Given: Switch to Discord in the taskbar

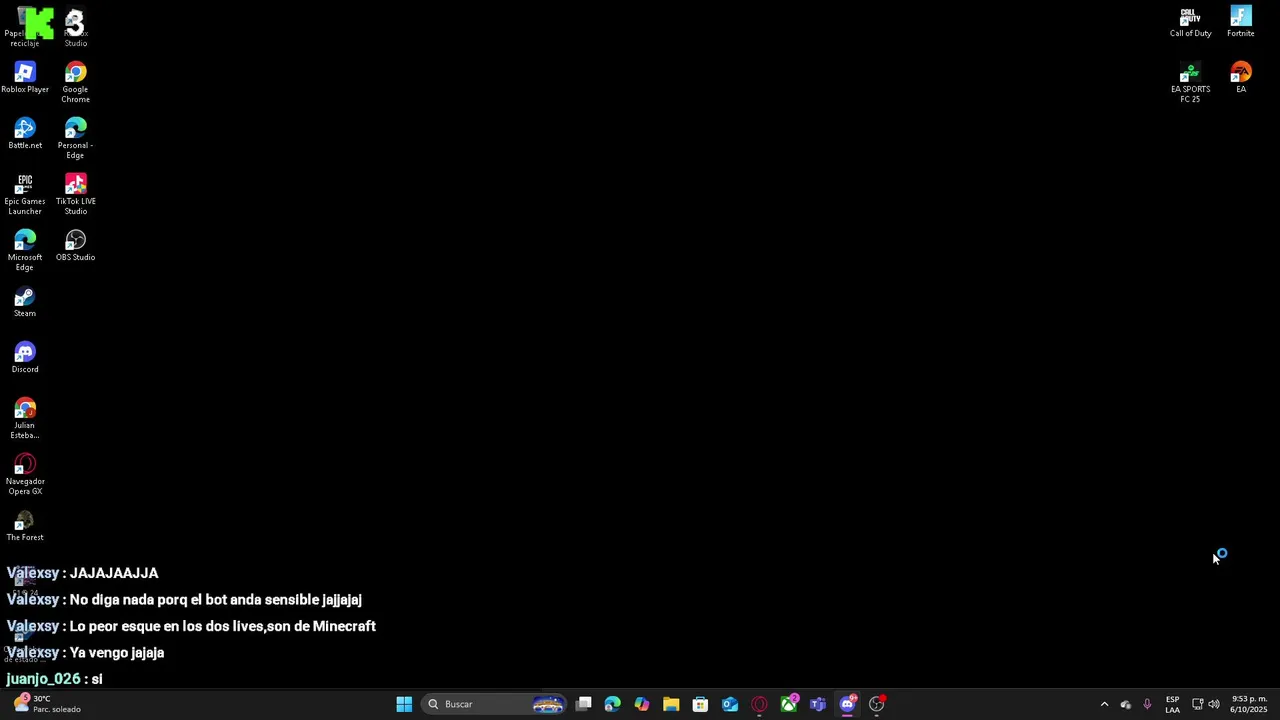Looking at the screenshot, I should click(847, 704).
